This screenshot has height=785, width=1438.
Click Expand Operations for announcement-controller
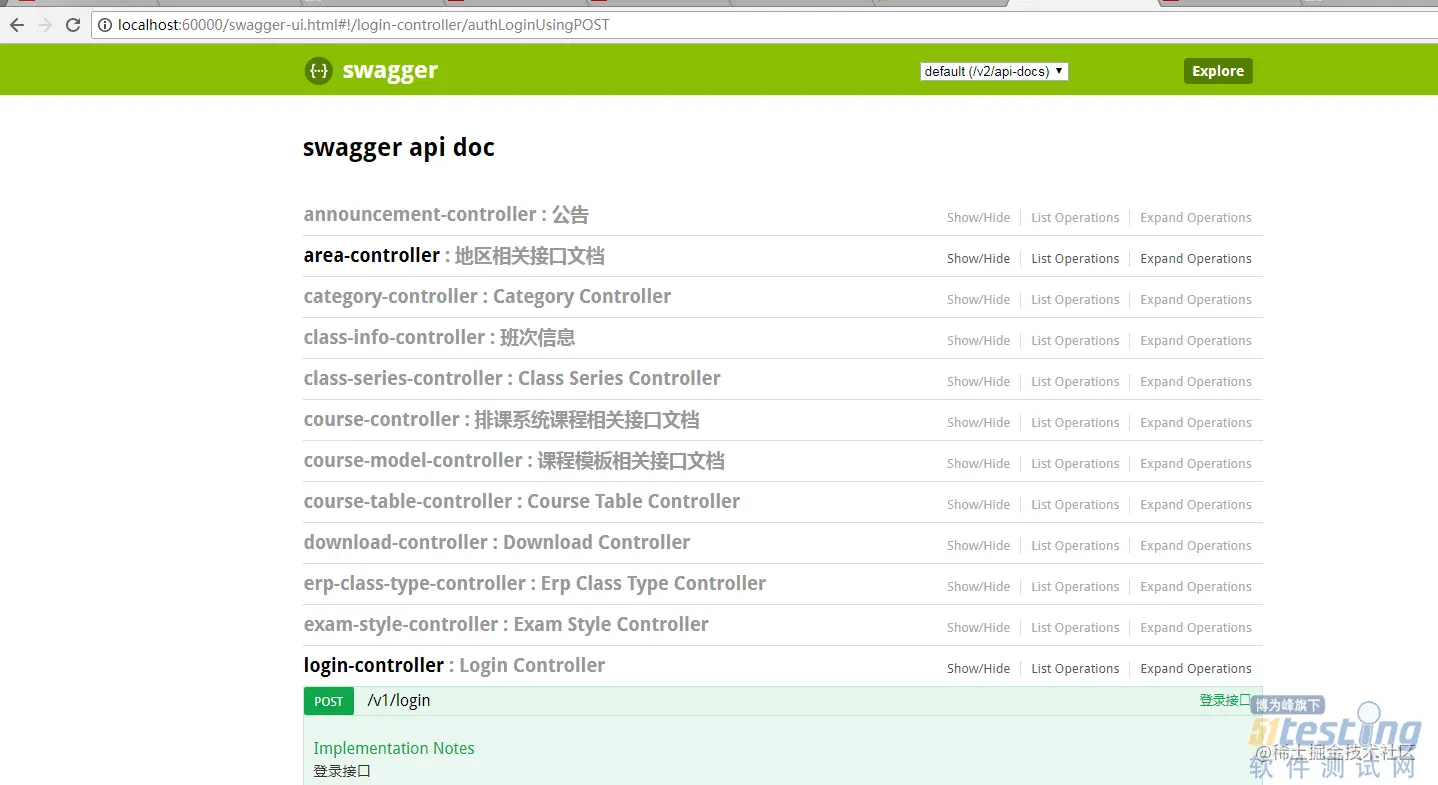pos(1196,218)
